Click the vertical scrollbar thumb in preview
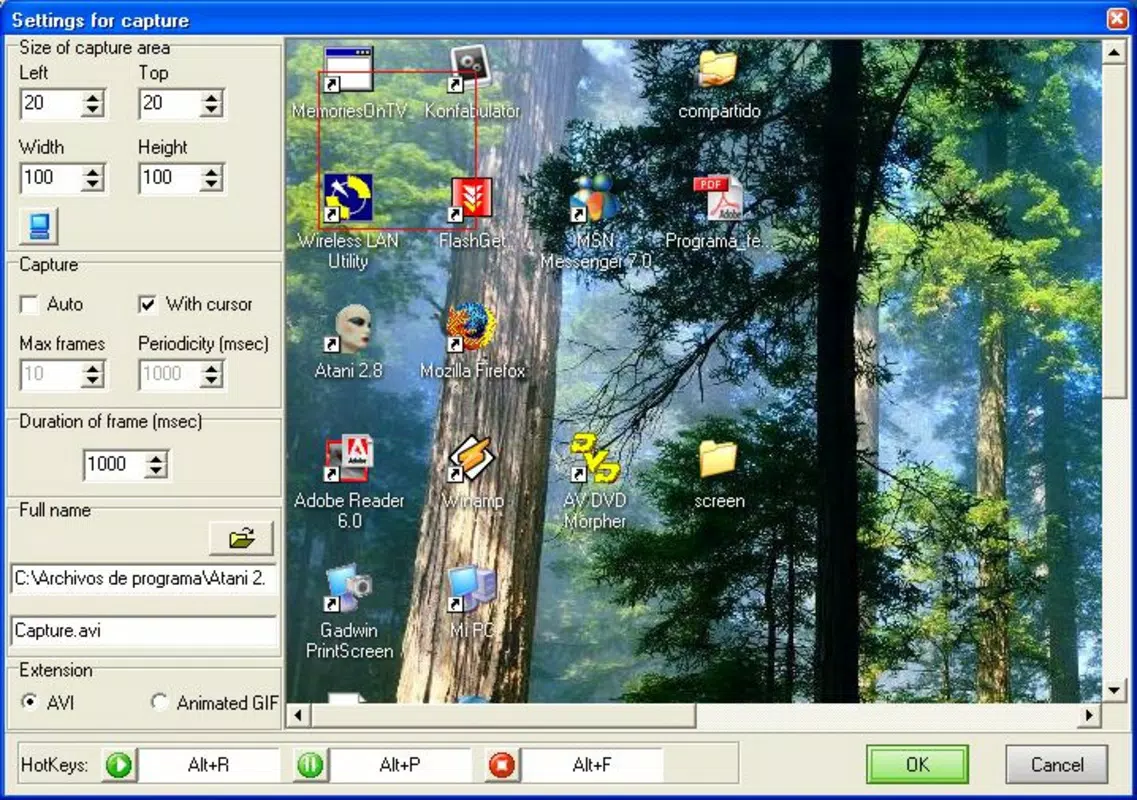The image size is (1137, 800). click(1114, 231)
